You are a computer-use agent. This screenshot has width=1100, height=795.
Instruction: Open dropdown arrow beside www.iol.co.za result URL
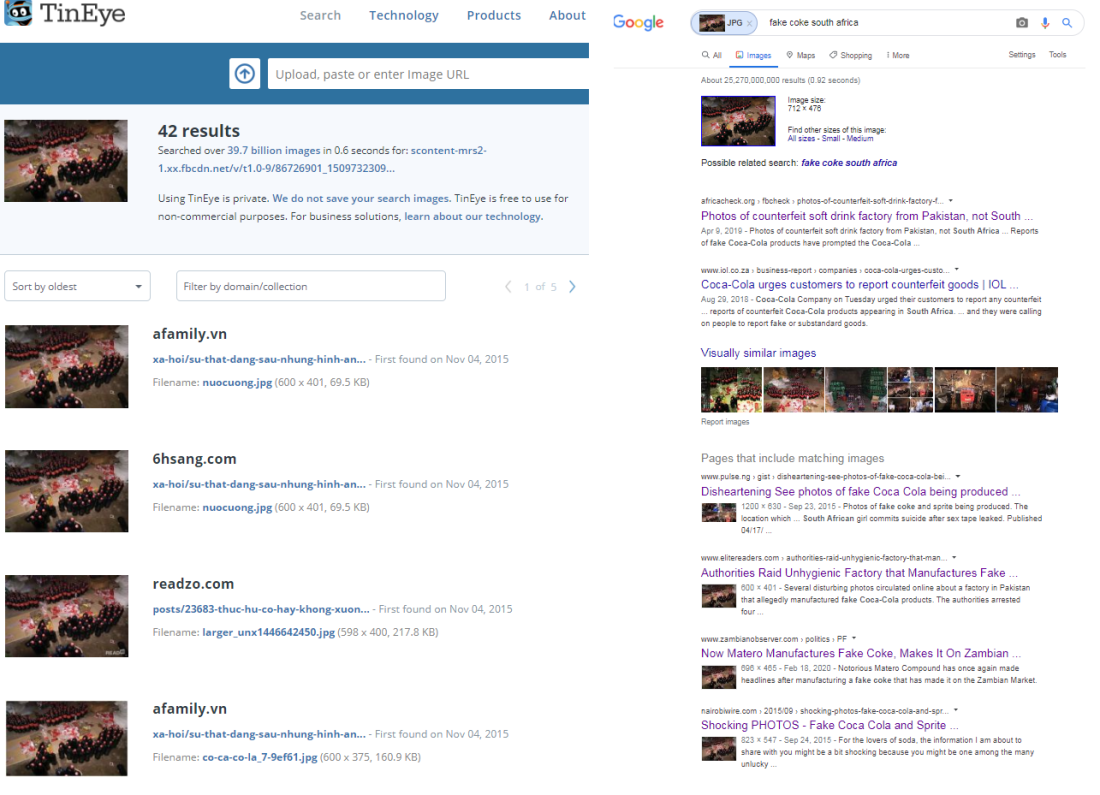tap(956, 269)
